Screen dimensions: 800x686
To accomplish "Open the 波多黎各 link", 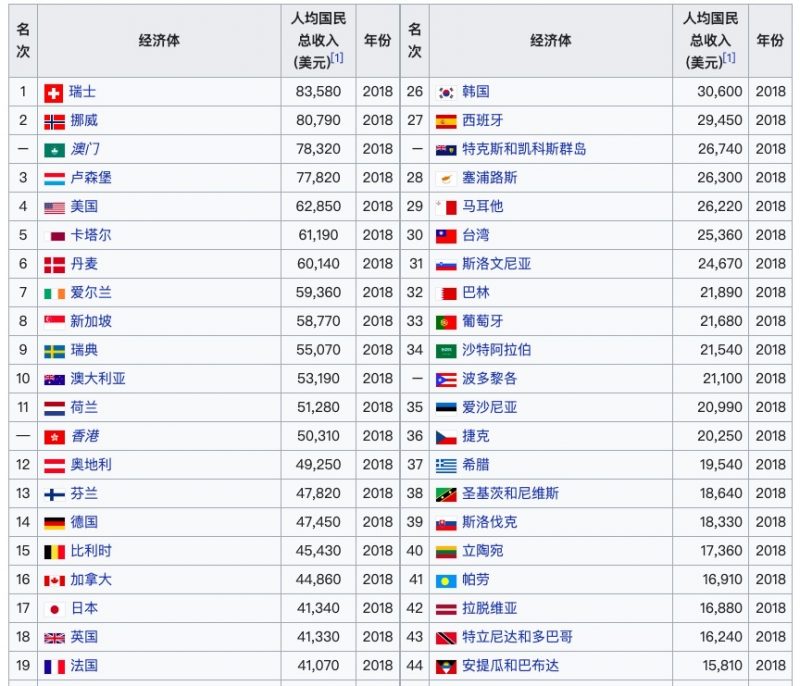I will [x=489, y=378].
